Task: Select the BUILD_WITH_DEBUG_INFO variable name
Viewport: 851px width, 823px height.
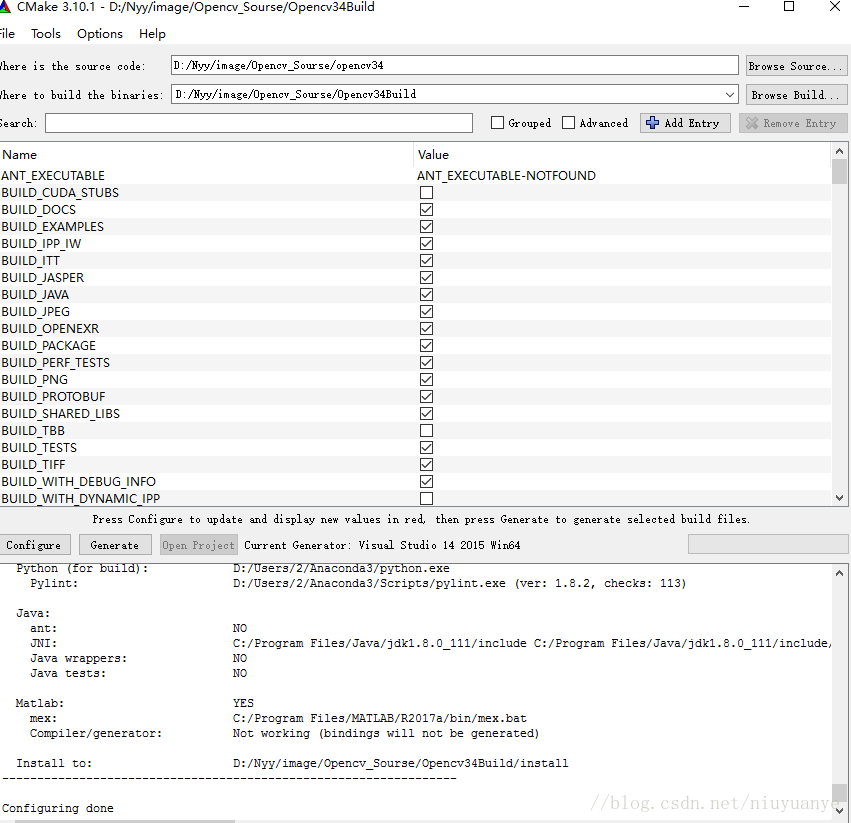Action: (79, 482)
